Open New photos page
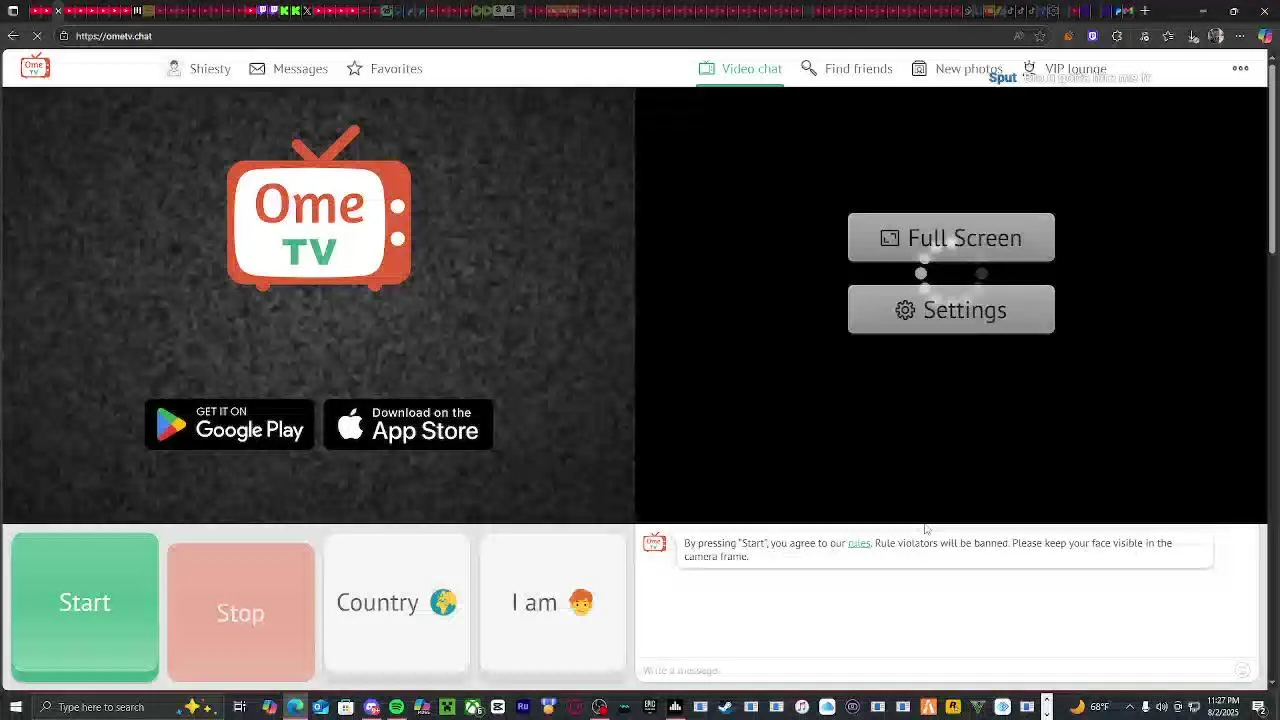 [x=957, y=68]
